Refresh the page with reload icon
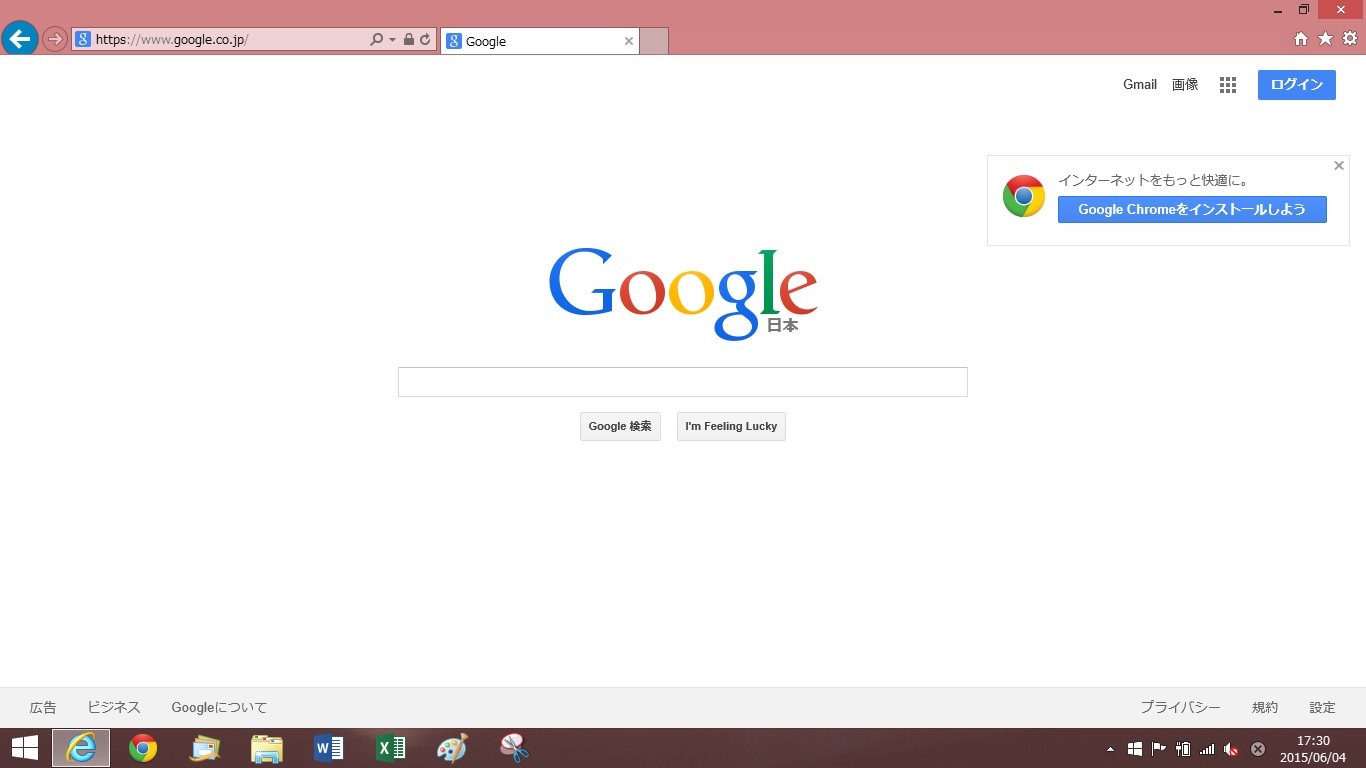The height and width of the screenshot is (768, 1366). coord(425,40)
